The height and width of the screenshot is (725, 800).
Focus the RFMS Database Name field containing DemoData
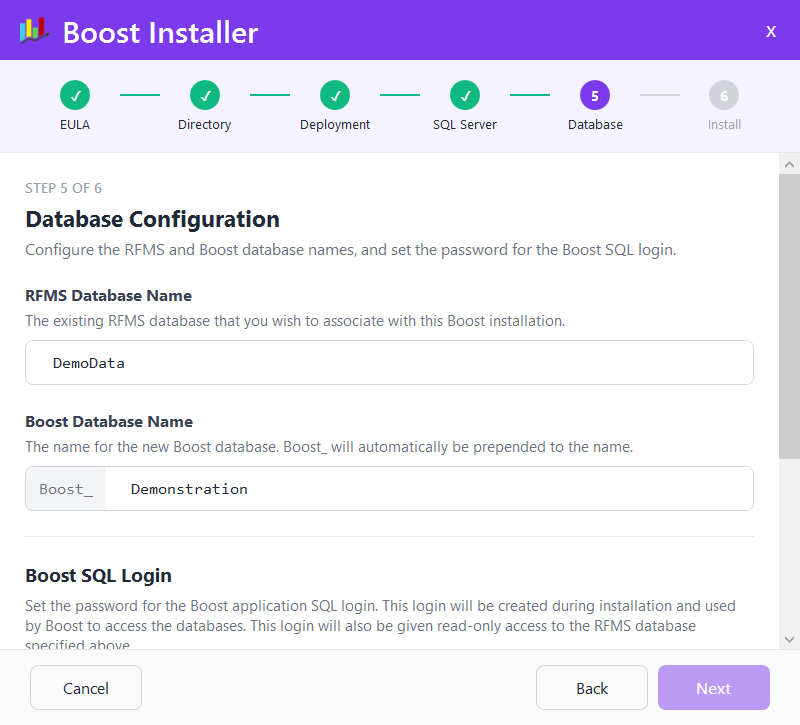[389, 363]
